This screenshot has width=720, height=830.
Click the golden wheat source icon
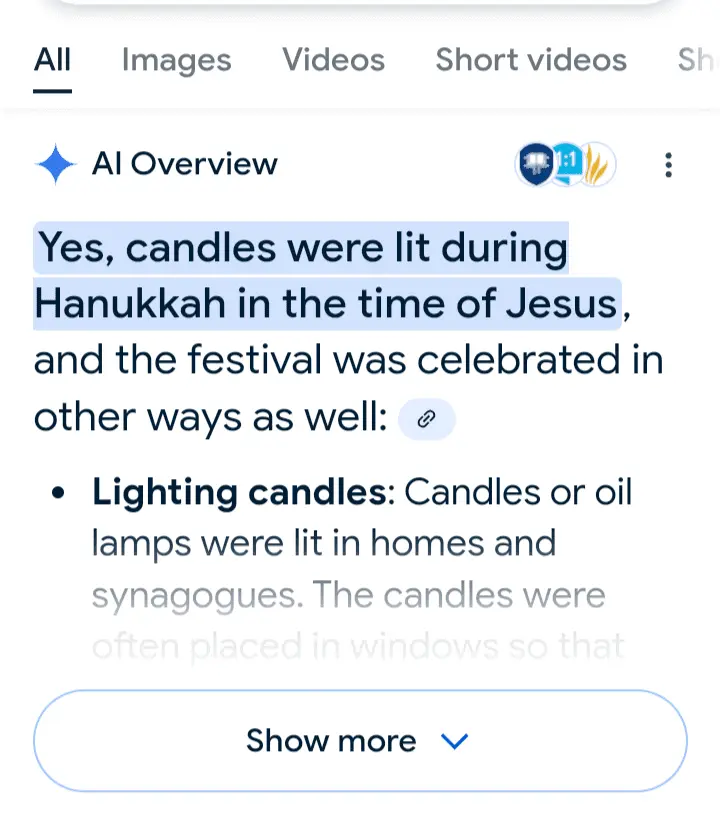(599, 165)
